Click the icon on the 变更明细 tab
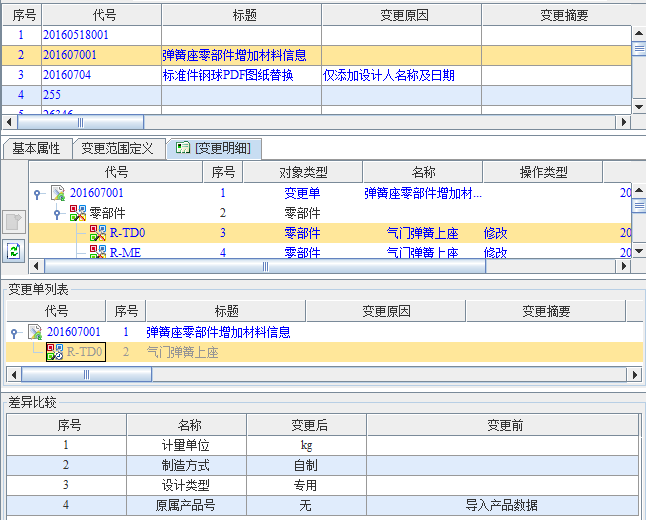 183,148
